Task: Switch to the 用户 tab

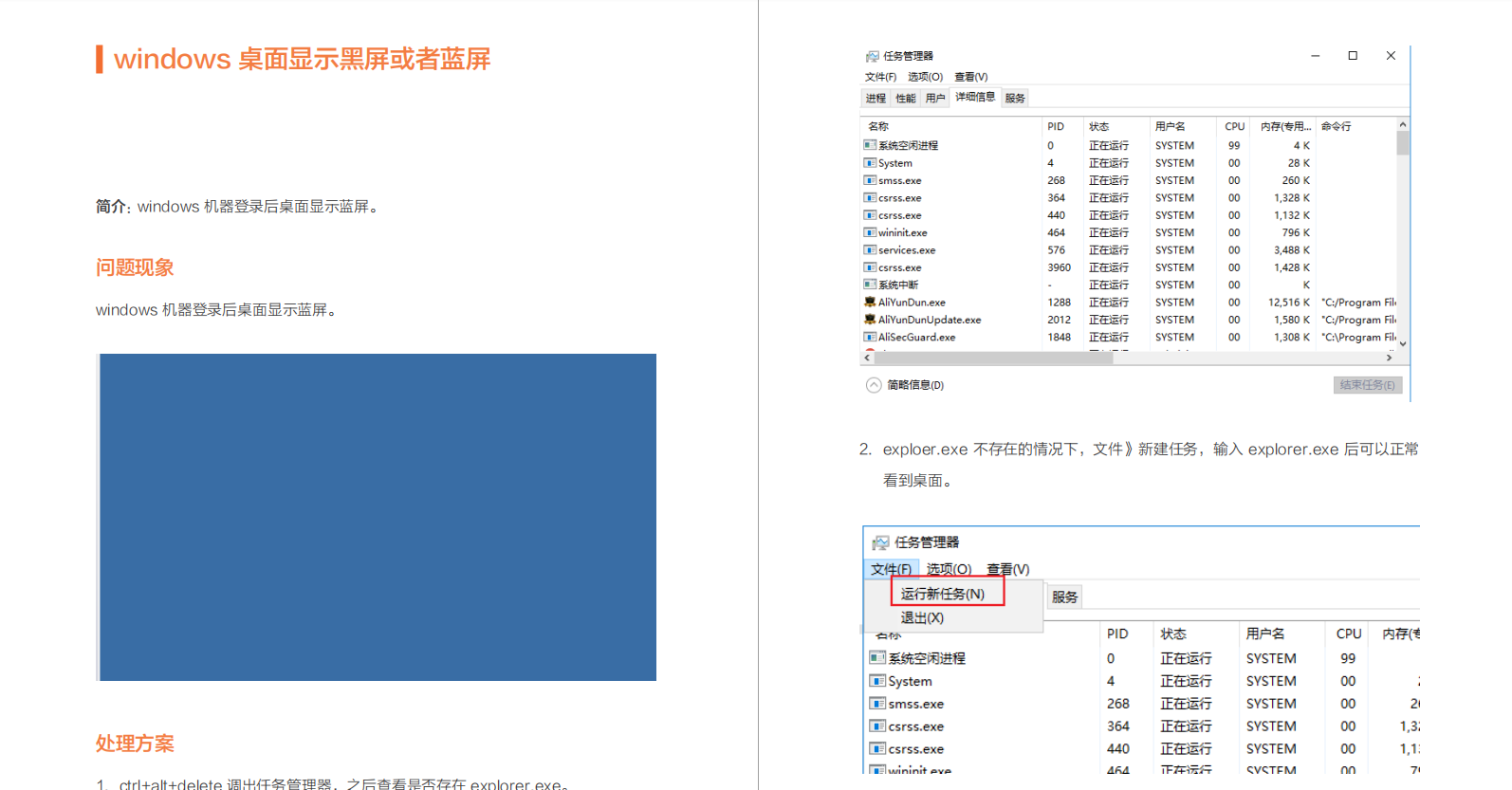Action: (935, 99)
